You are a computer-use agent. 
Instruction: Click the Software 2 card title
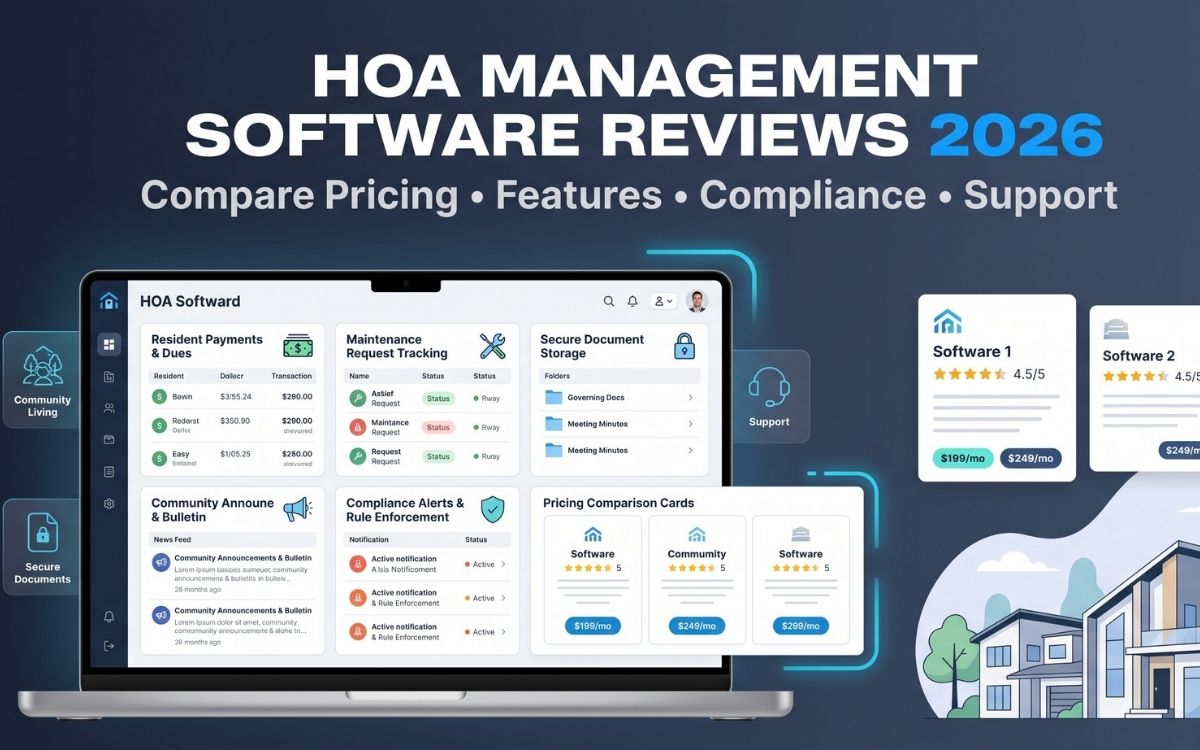point(1139,355)
